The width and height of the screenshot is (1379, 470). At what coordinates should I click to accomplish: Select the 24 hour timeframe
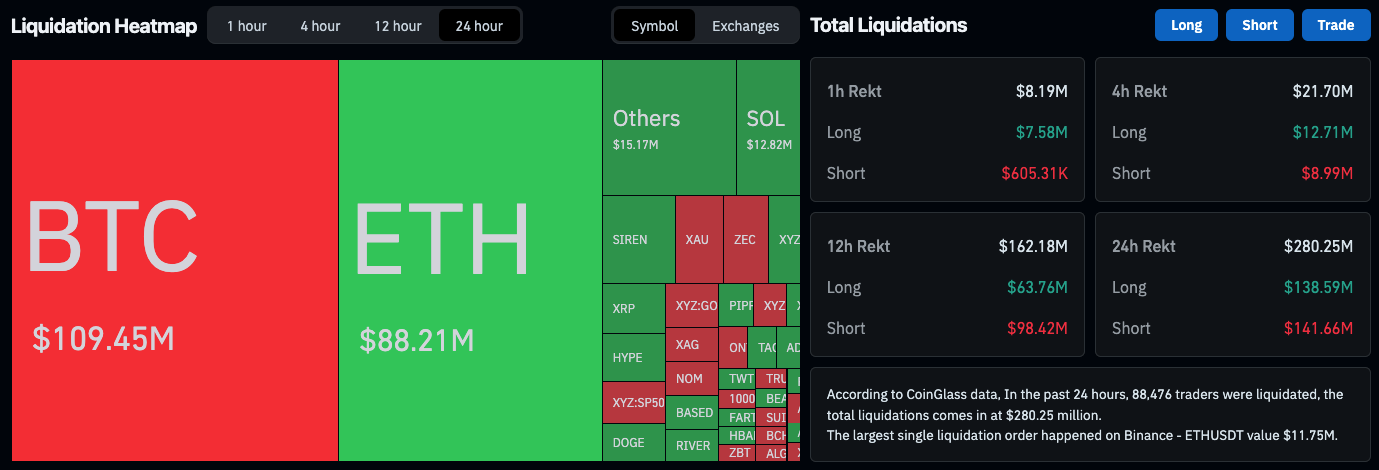479,26
